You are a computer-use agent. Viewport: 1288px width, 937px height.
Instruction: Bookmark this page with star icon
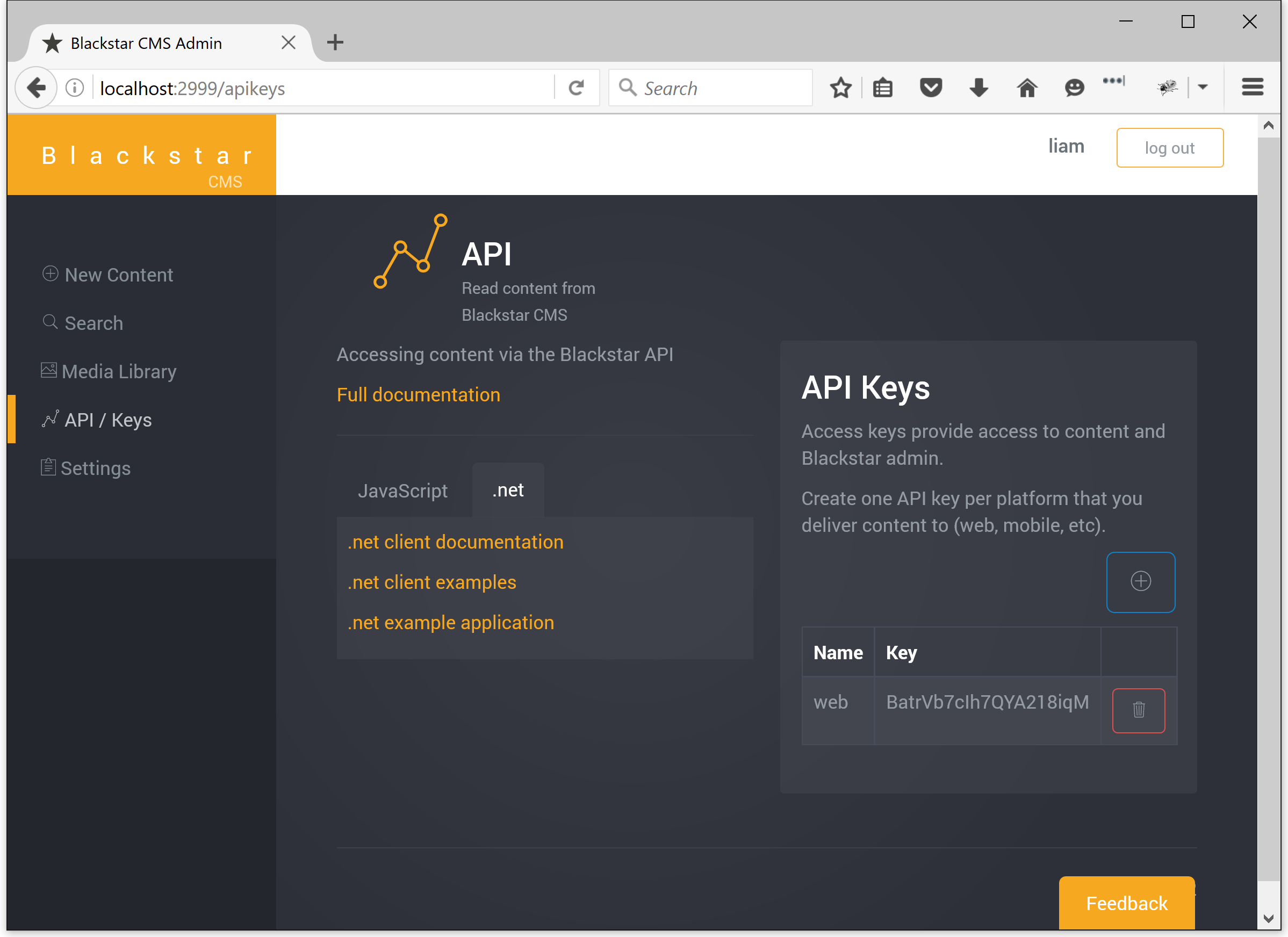[x=840, y=88]
